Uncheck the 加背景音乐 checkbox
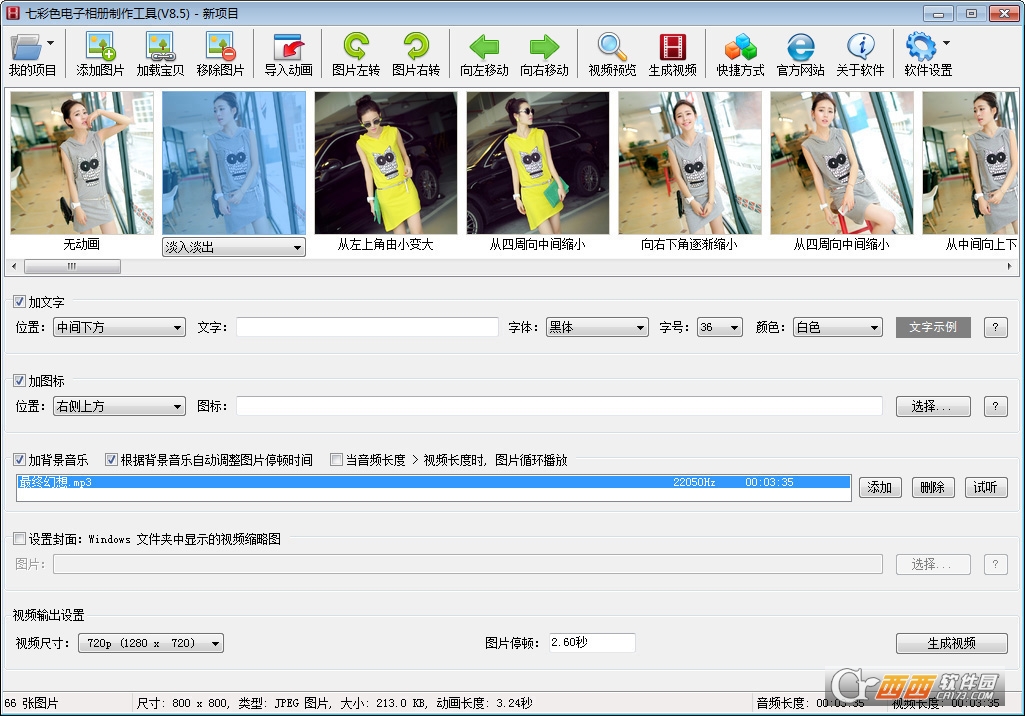 20,460
